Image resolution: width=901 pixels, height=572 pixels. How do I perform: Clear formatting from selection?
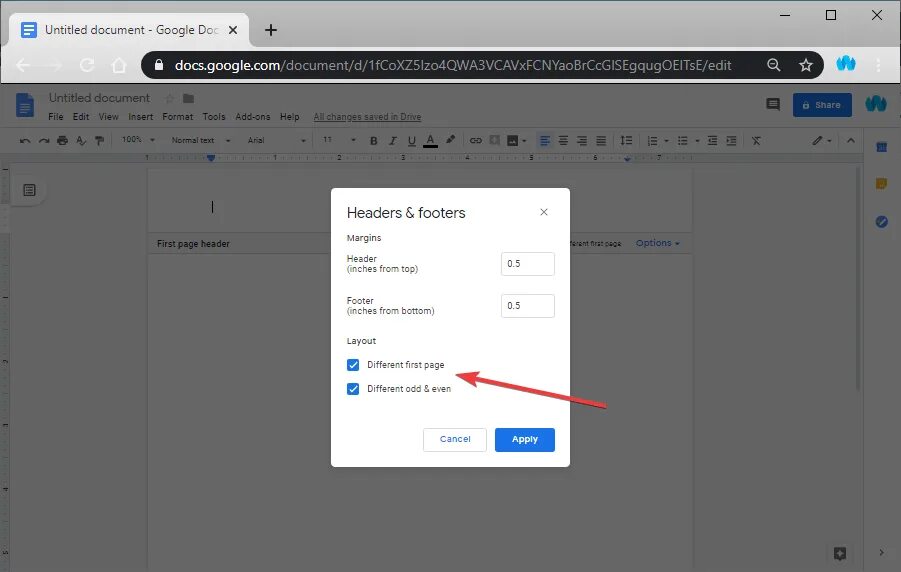click(x=756, y=141)
